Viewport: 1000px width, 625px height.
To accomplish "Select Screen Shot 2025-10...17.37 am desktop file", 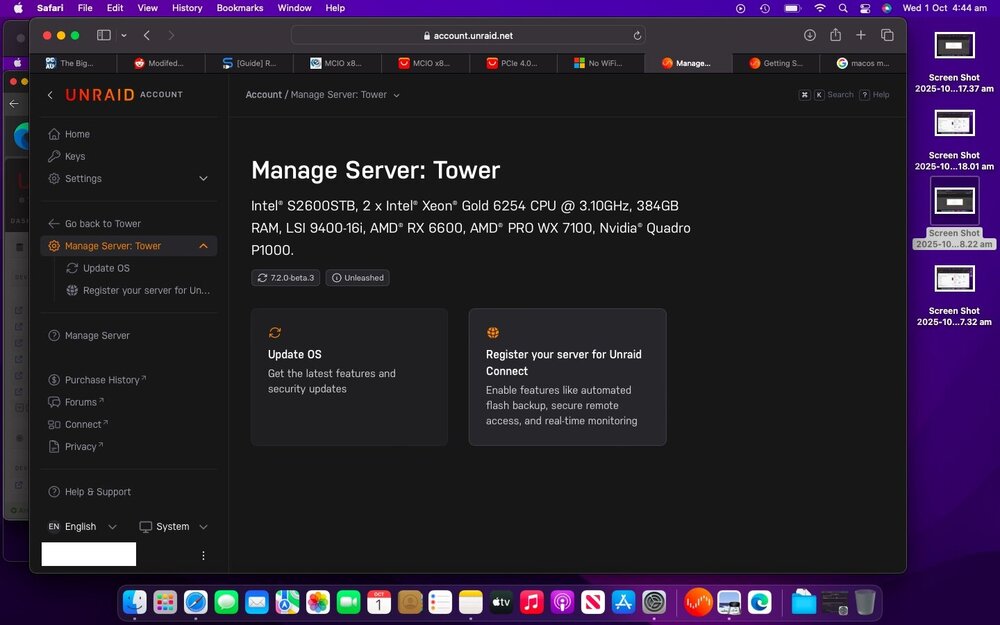I will click(x=954, y=62).
